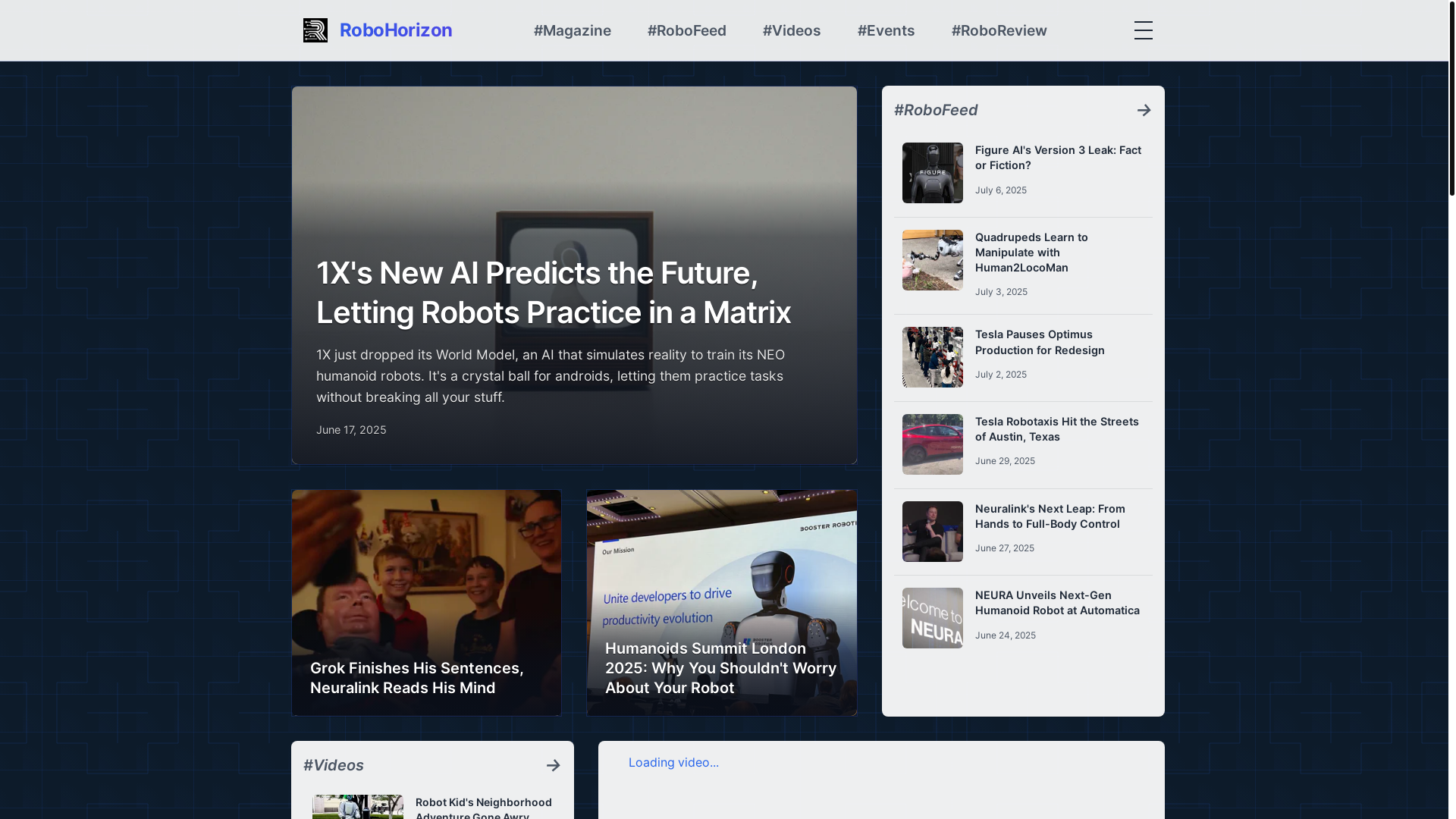Viewport: 1456px width, 819px height.
Task: Click the Neuralink article thumbnail
Action: [x=933, y=532]
